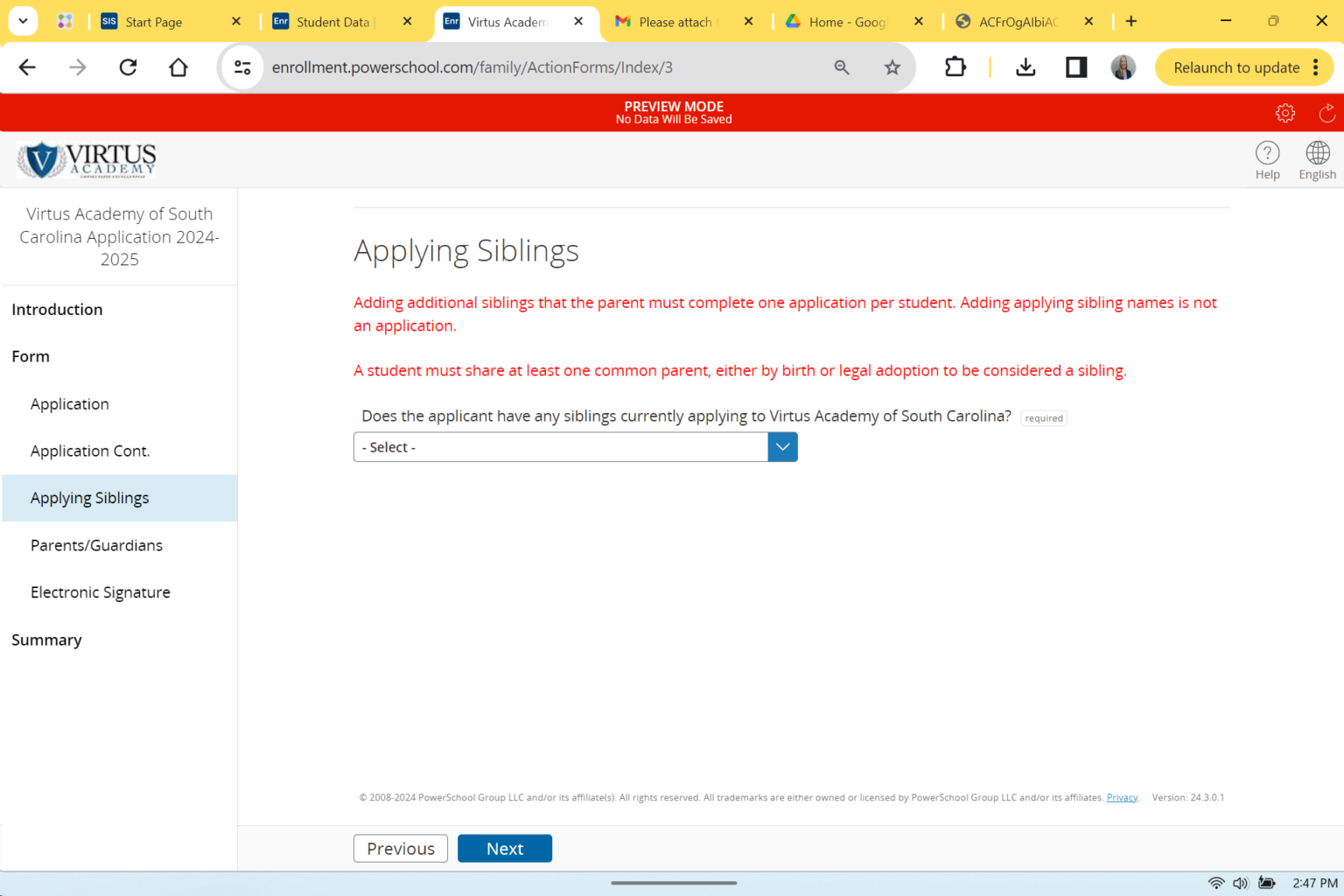Open the Relaunch to update menu dots
Image resolution: width=1344 pixels, height=896 pixels.
click(1315, 67)
